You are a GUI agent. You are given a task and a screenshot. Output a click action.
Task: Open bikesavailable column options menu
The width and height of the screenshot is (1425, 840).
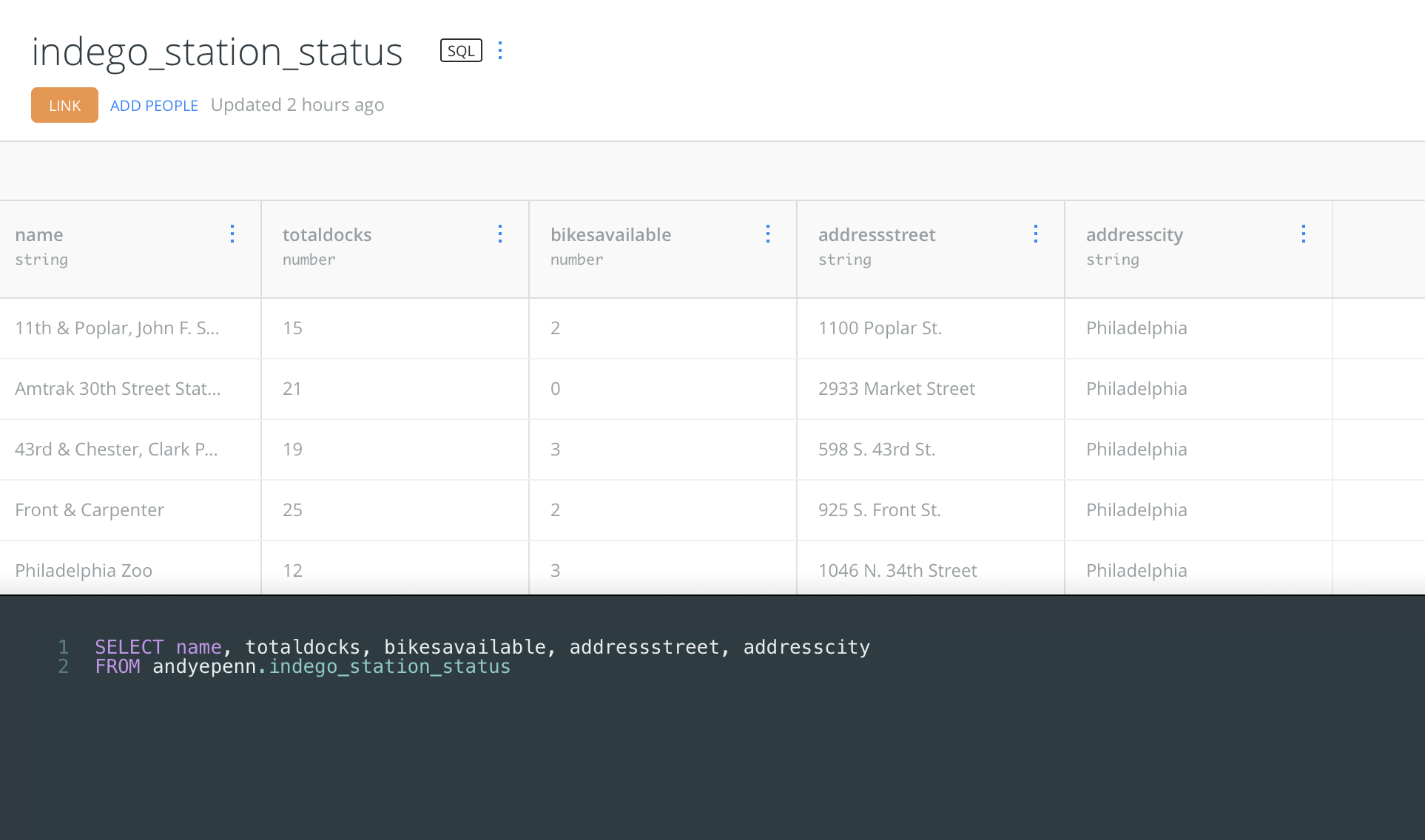click(x=768, y=234)
